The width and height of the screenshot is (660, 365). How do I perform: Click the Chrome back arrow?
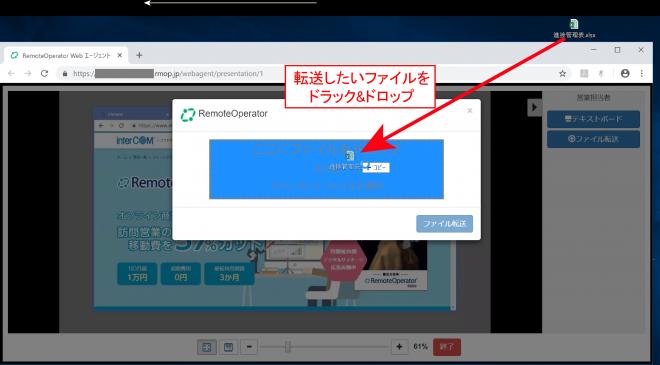coord(11,73)
